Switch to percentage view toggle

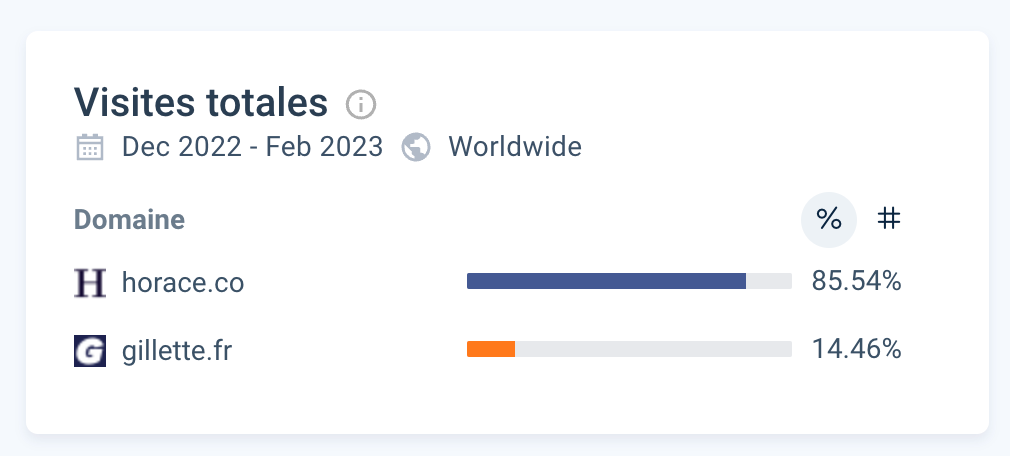coord(828,220)
